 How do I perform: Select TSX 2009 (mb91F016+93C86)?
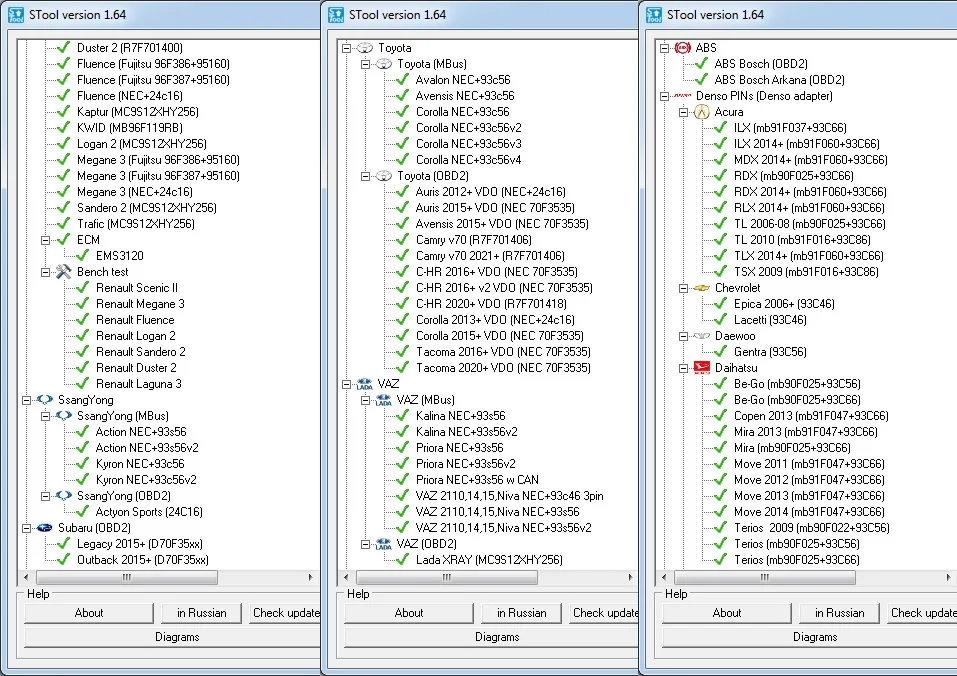coord(806,272)
